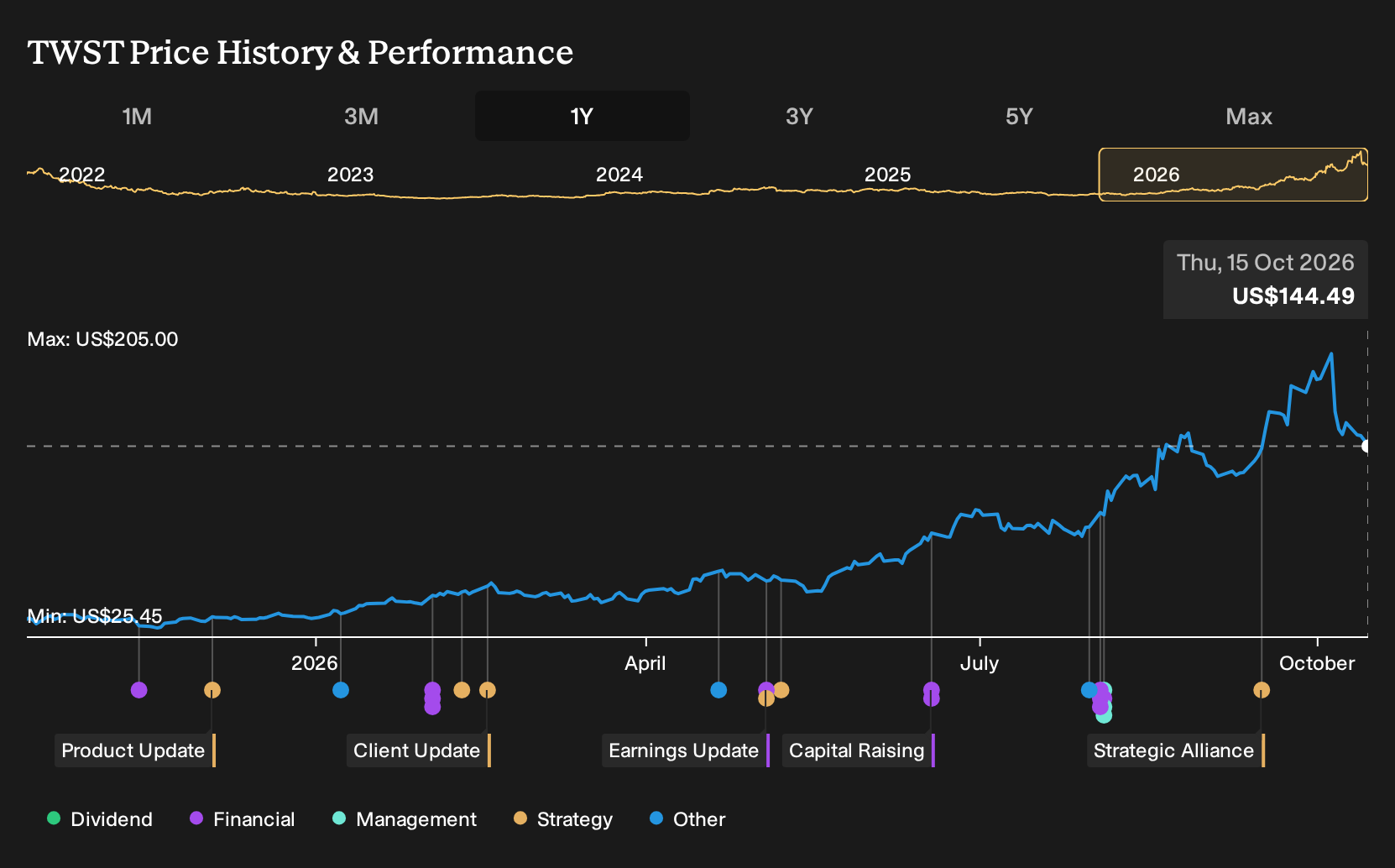1395x868 pixels.
Task: Switch to the 3Y range tab
Action: pos(799,116)
